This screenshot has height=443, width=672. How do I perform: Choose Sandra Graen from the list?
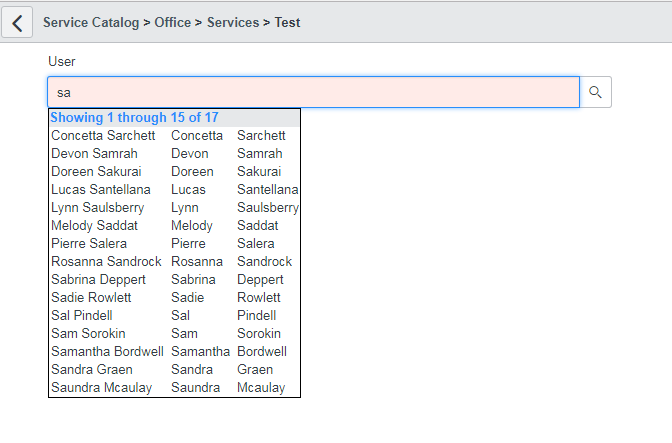[91, 370]
